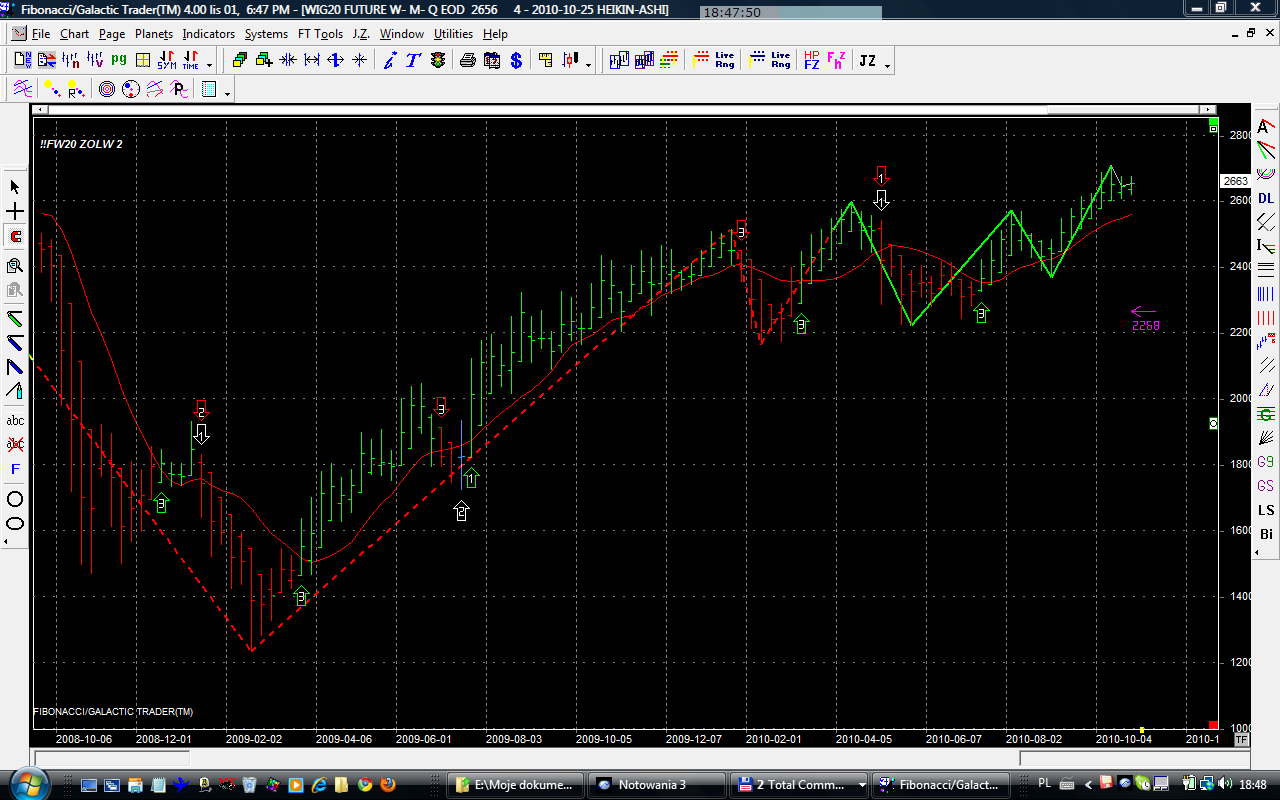Select the blue dollar sign icon

click(x=516, y=61)
